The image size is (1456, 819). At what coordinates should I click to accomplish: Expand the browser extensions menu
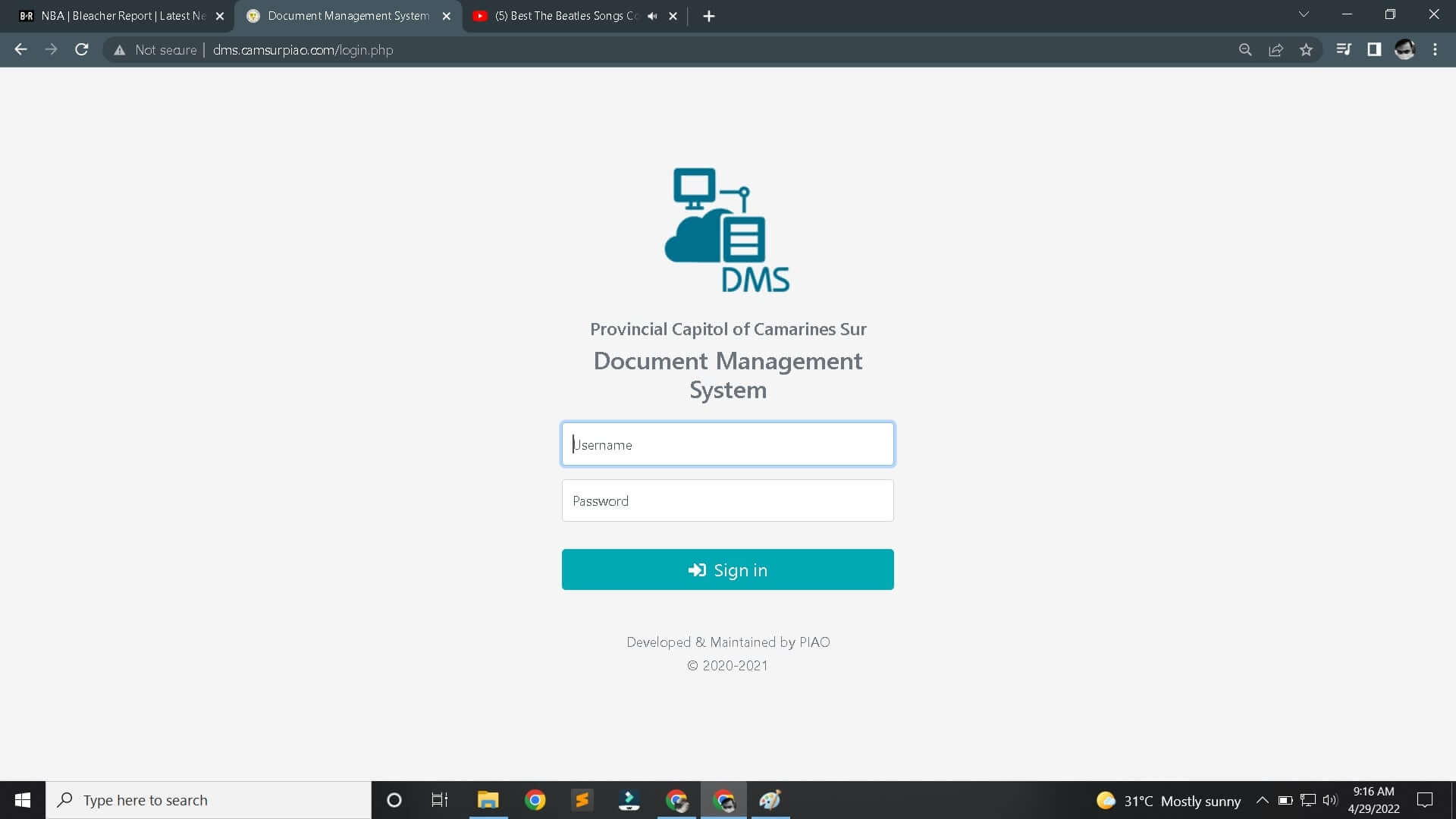pos(1375,50)
